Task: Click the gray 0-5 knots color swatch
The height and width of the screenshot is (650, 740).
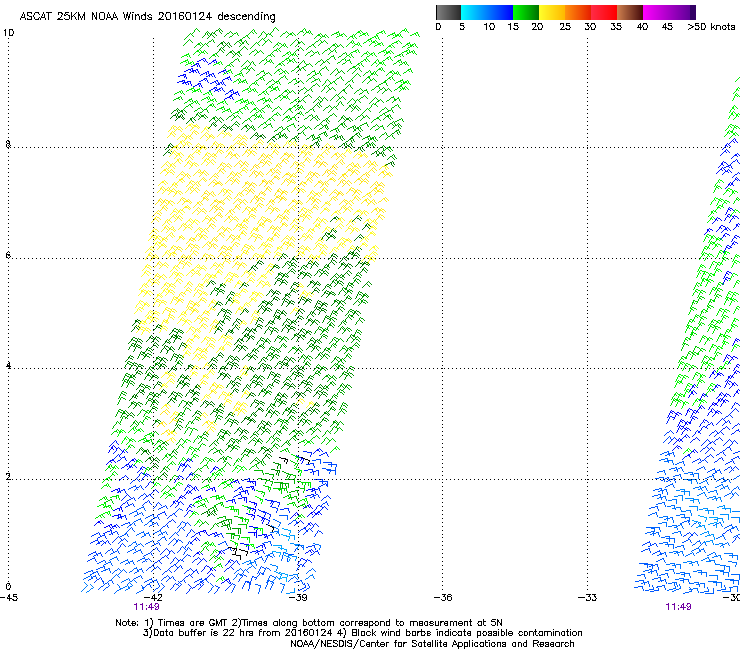Action: [x=448, y=12]
